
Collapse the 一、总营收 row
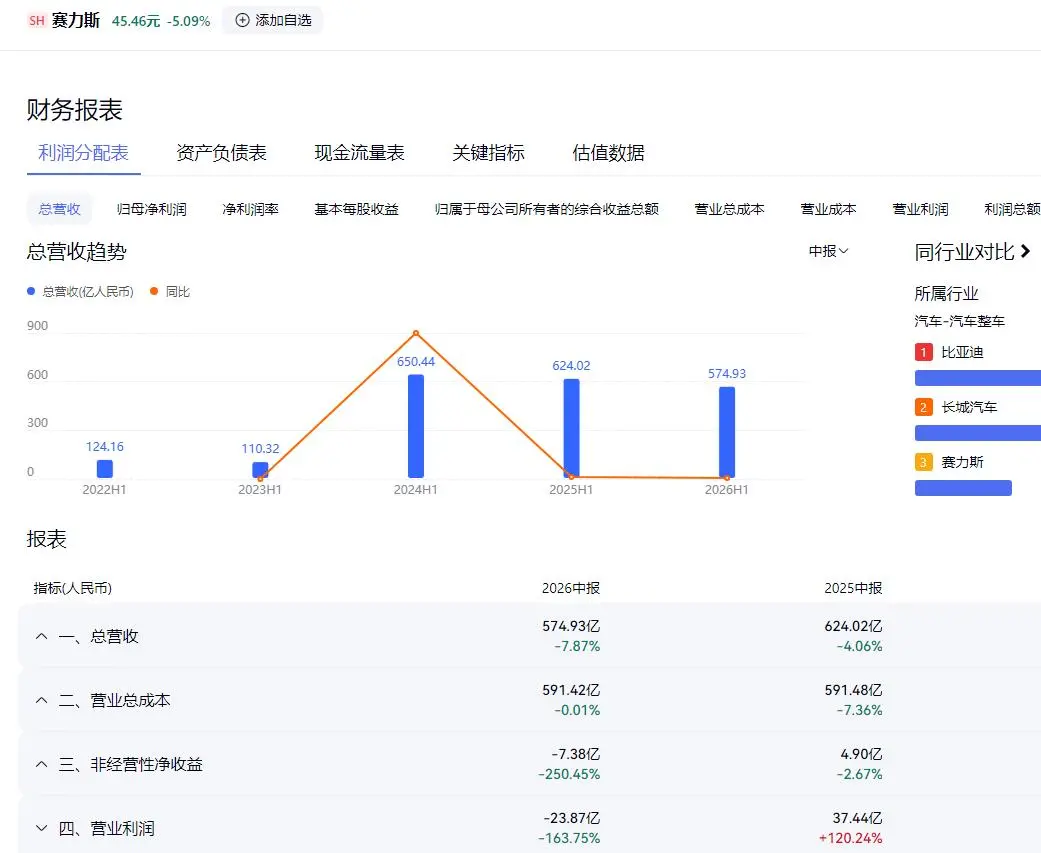click(x=42, y=636)
